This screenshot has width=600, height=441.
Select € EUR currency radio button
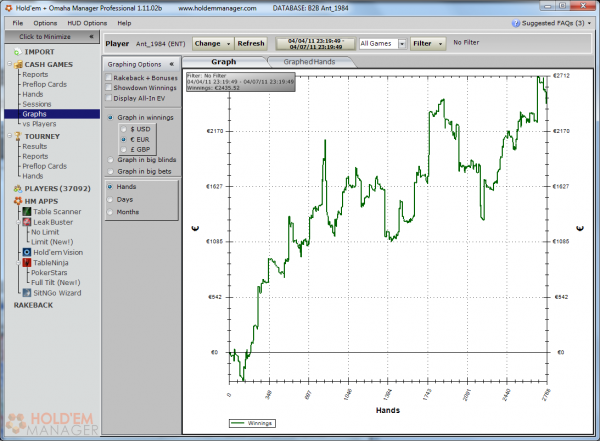pos(124,139)
